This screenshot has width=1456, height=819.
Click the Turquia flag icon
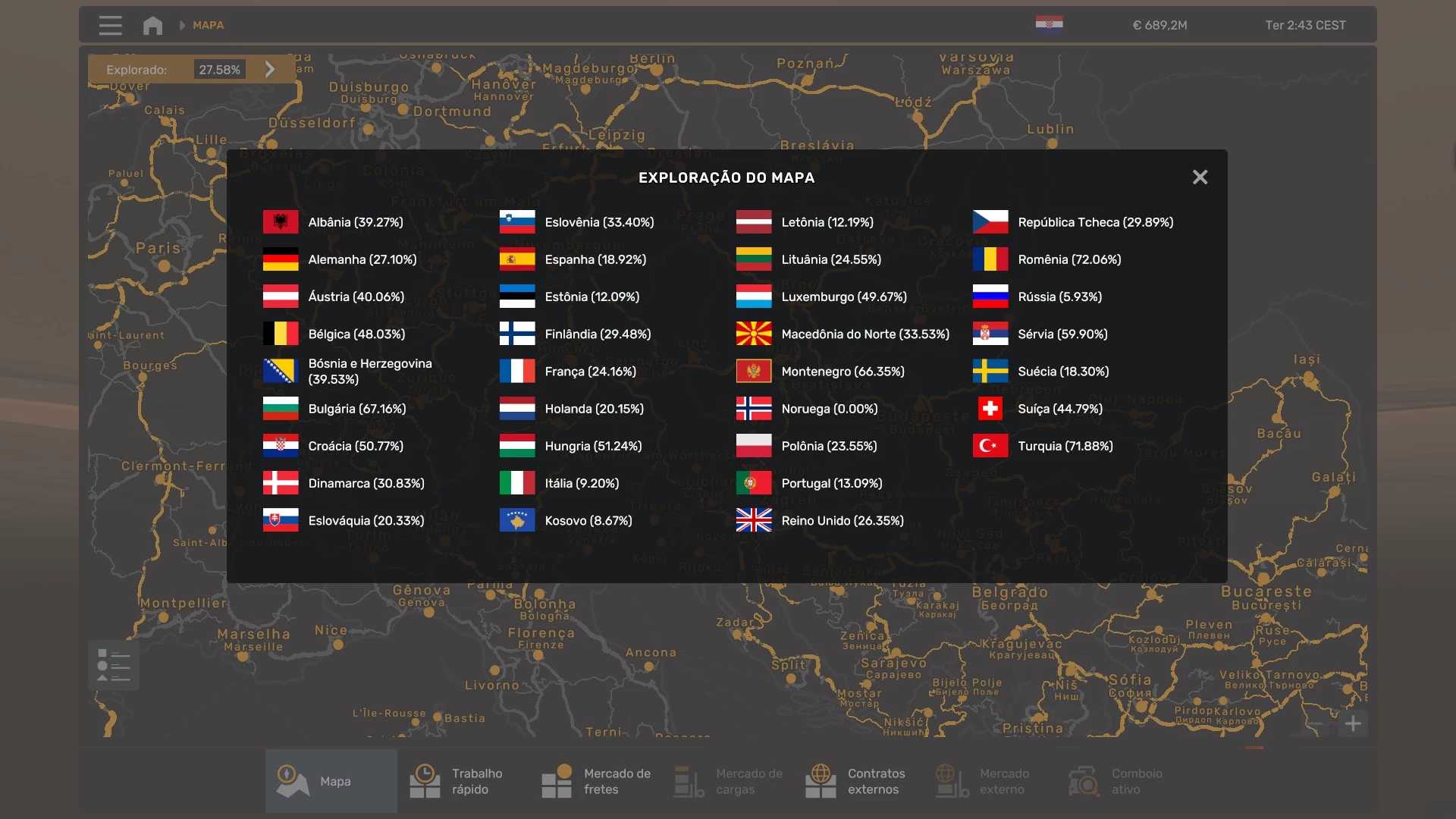(x=990, y=446)
